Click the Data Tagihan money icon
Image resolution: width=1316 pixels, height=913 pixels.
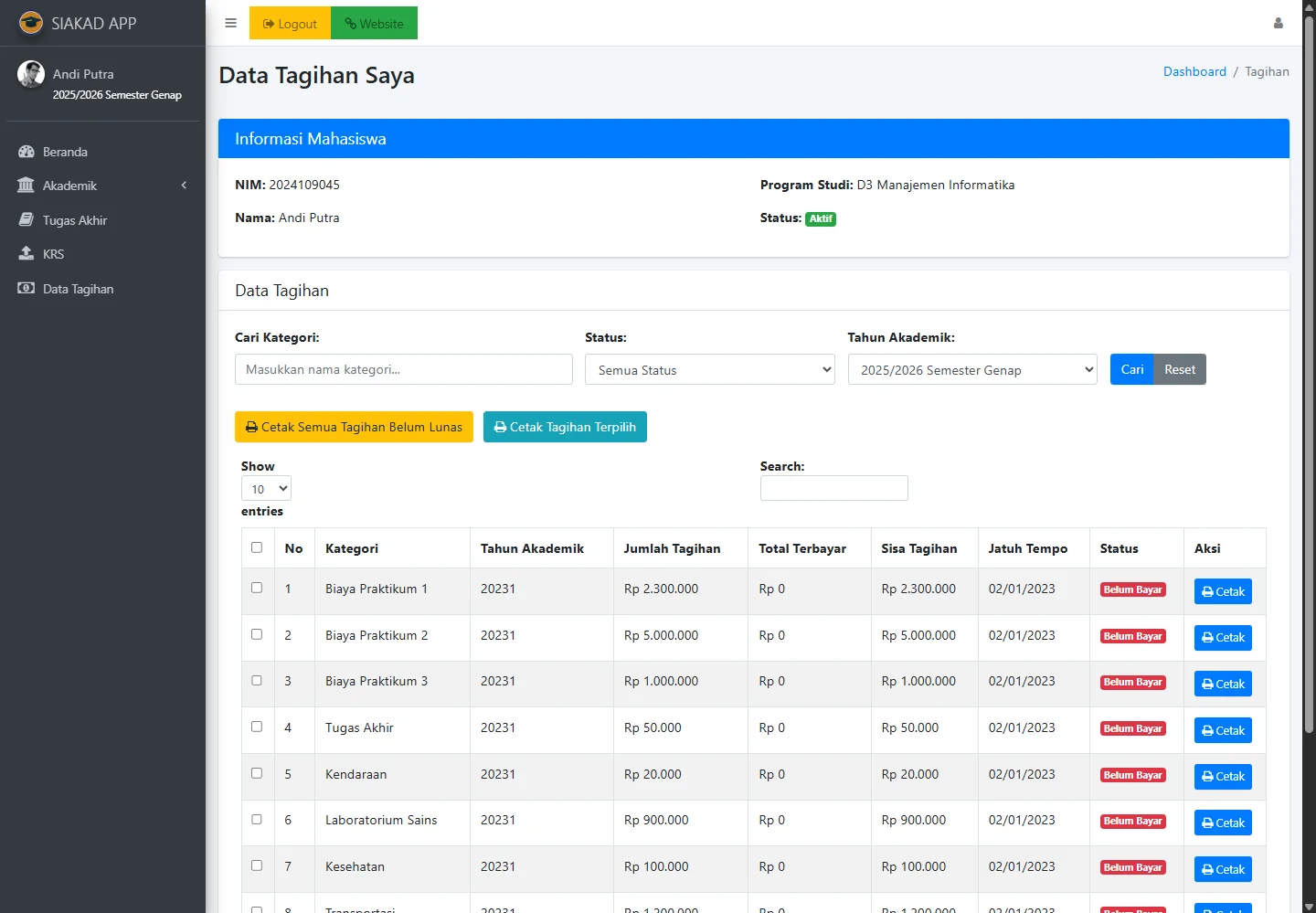[x=27, y=289]
